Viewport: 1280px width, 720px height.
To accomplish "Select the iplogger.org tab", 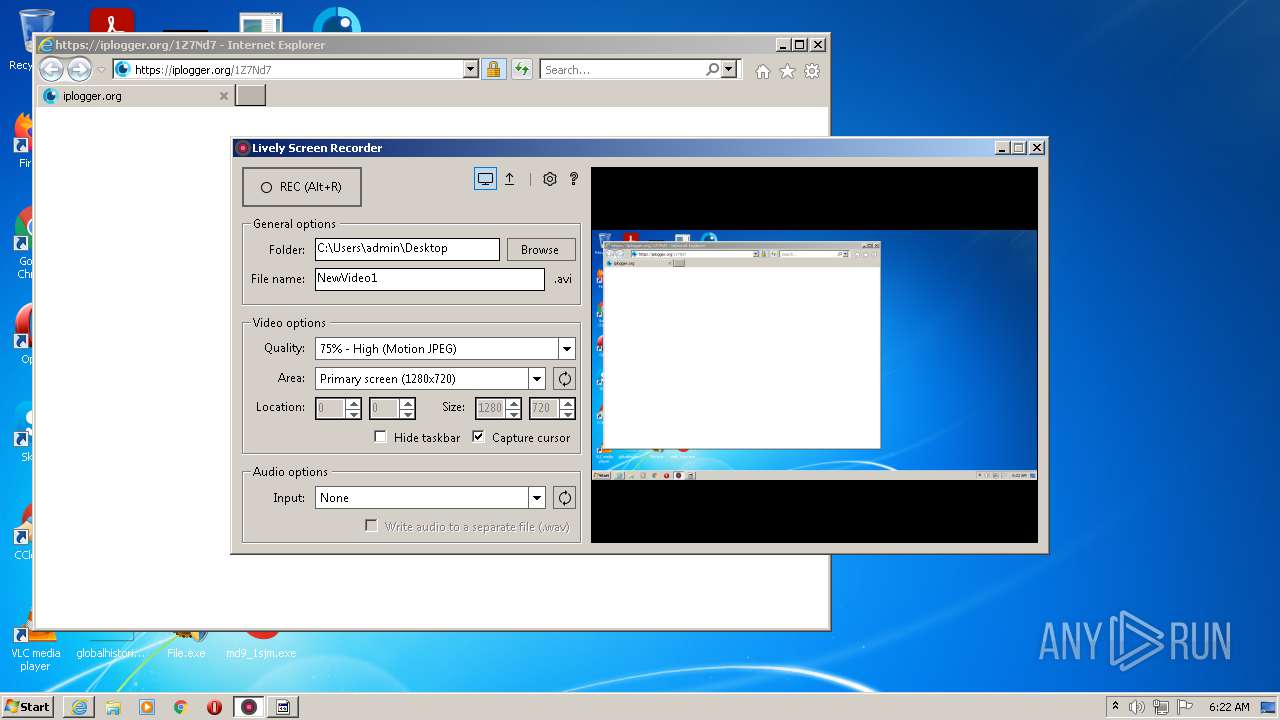I will click(x=135, y=96).
